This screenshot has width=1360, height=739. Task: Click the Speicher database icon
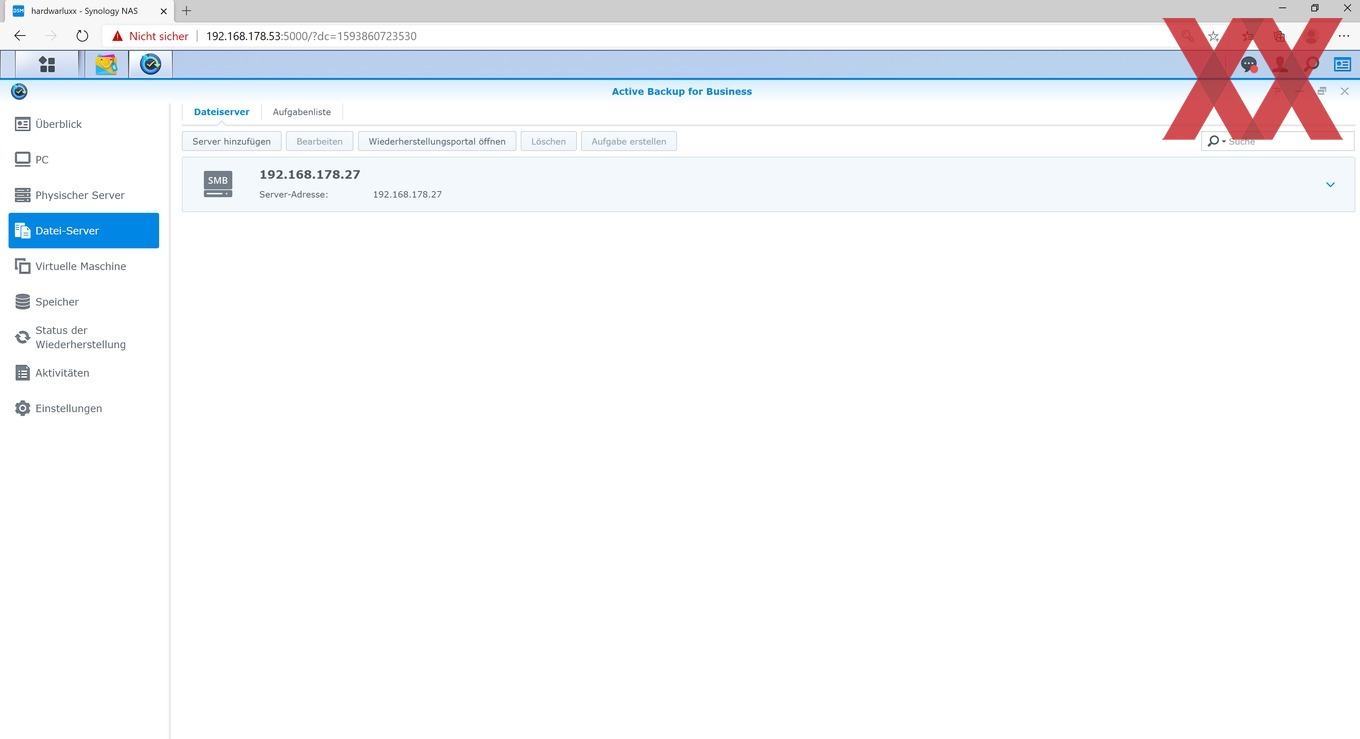pos(22,302)
